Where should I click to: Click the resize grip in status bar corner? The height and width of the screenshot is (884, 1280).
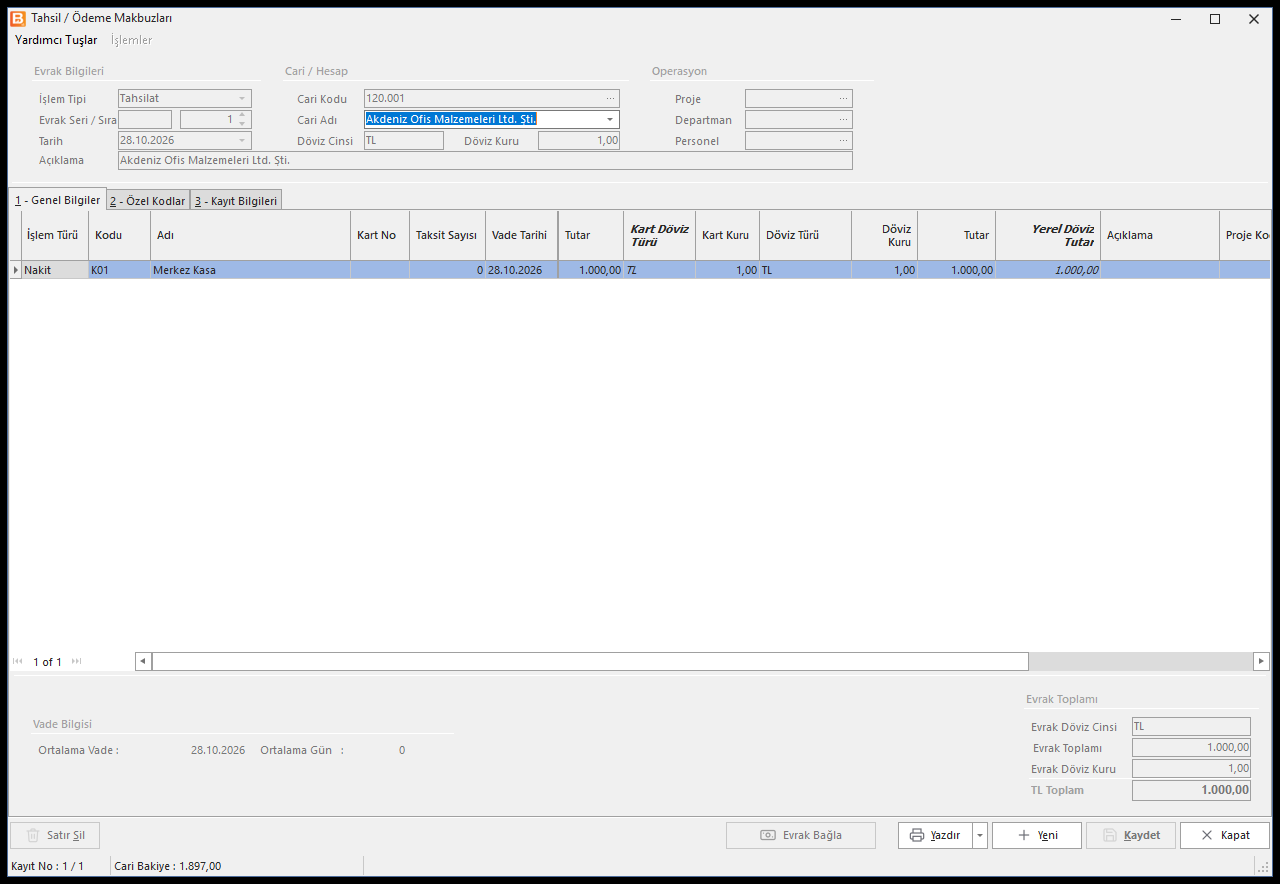point(1262,867)
